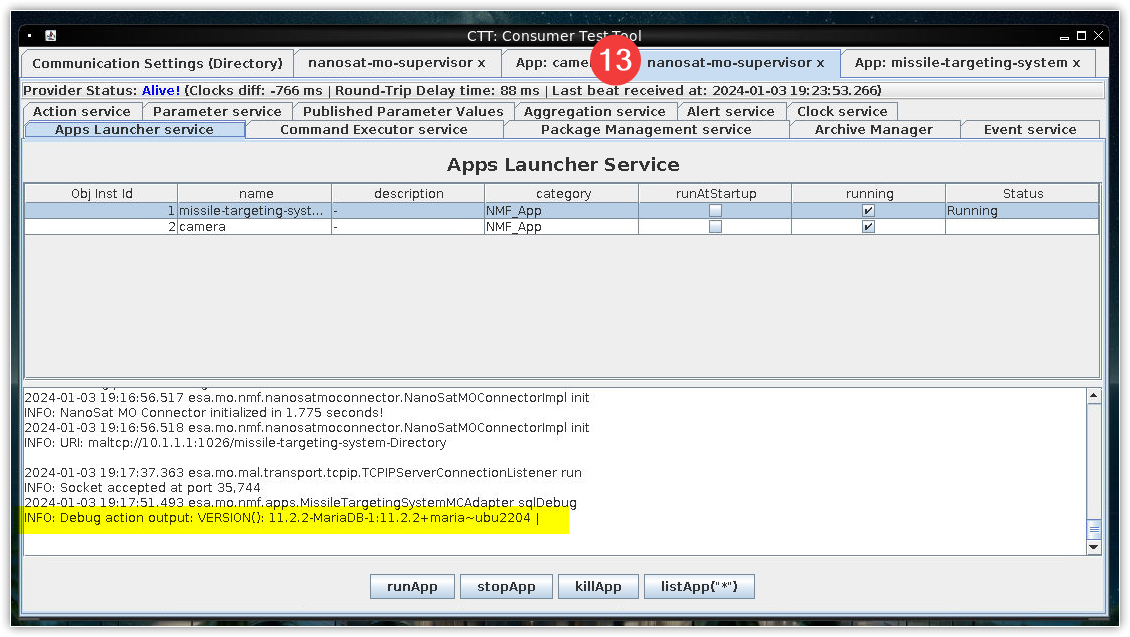
Task: Click the Java icon in the title bar
Action: (x=50, y=36)
